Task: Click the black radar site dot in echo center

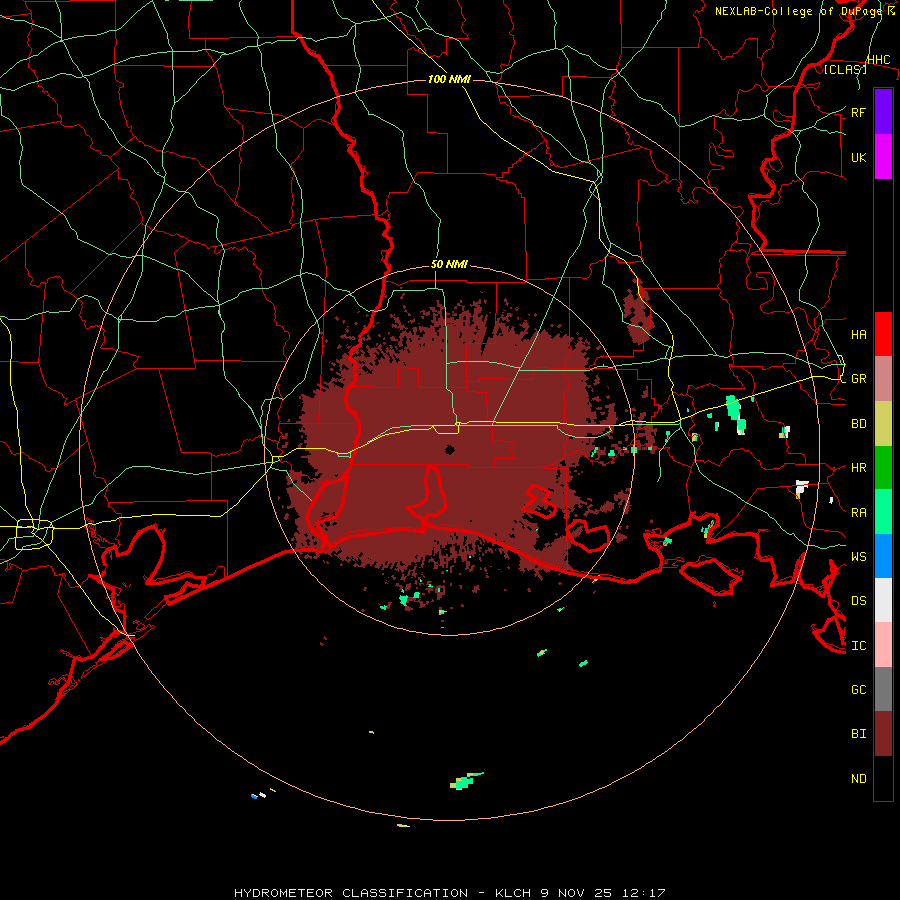Action: 450,450
